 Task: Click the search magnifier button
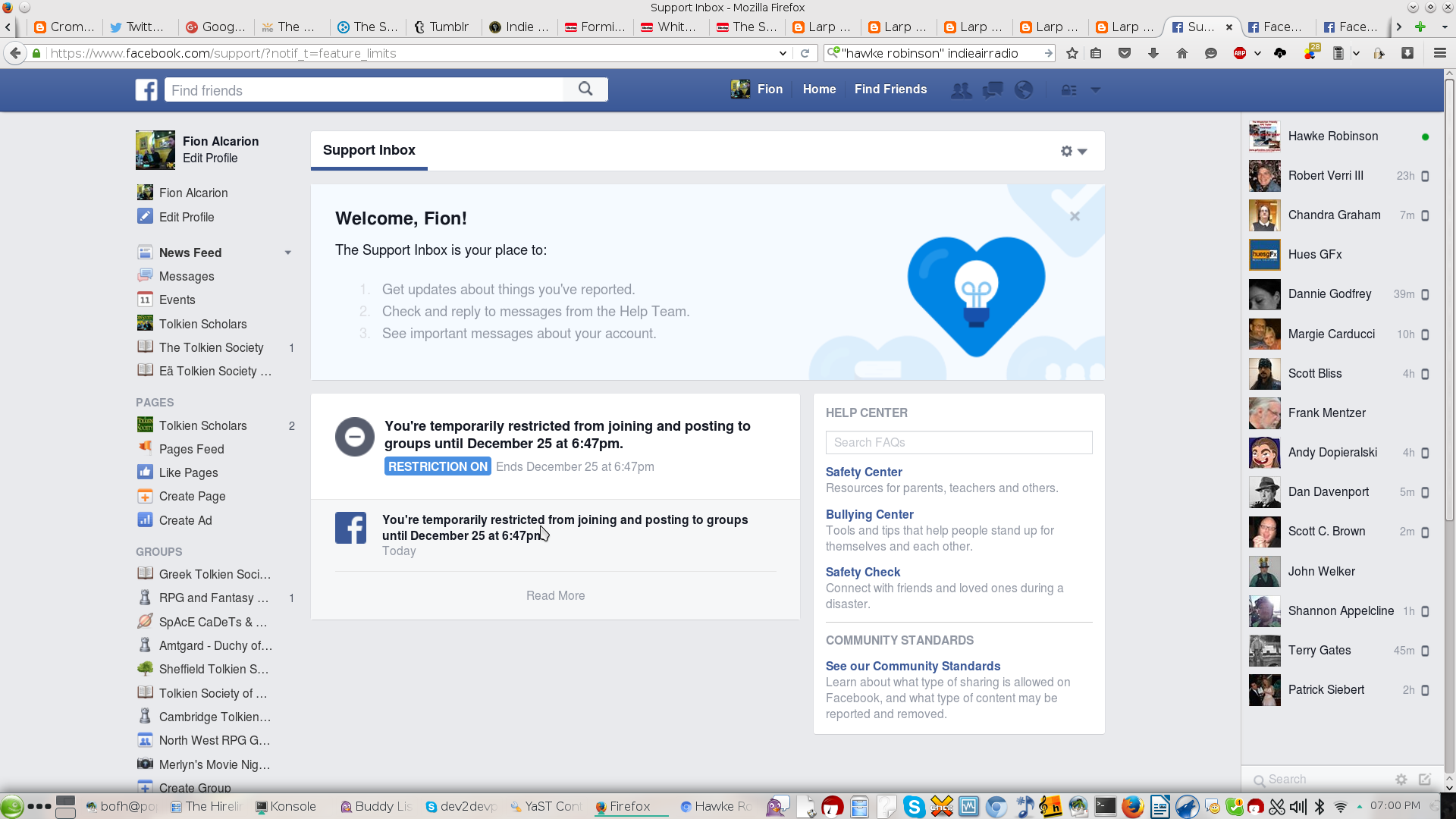pos(585,89)
